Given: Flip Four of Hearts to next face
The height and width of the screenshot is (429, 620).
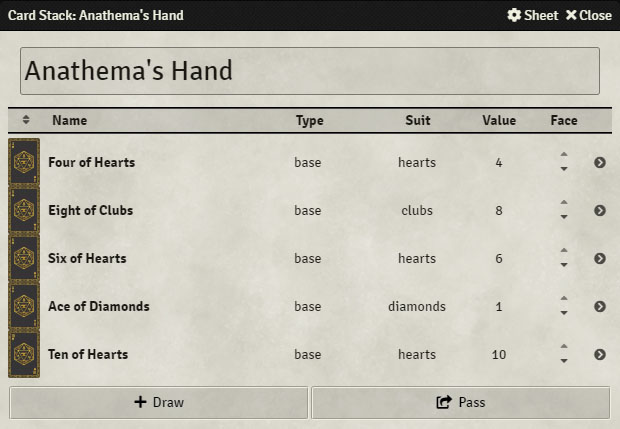Looking at the screenshot, I should tap(564, 154).
